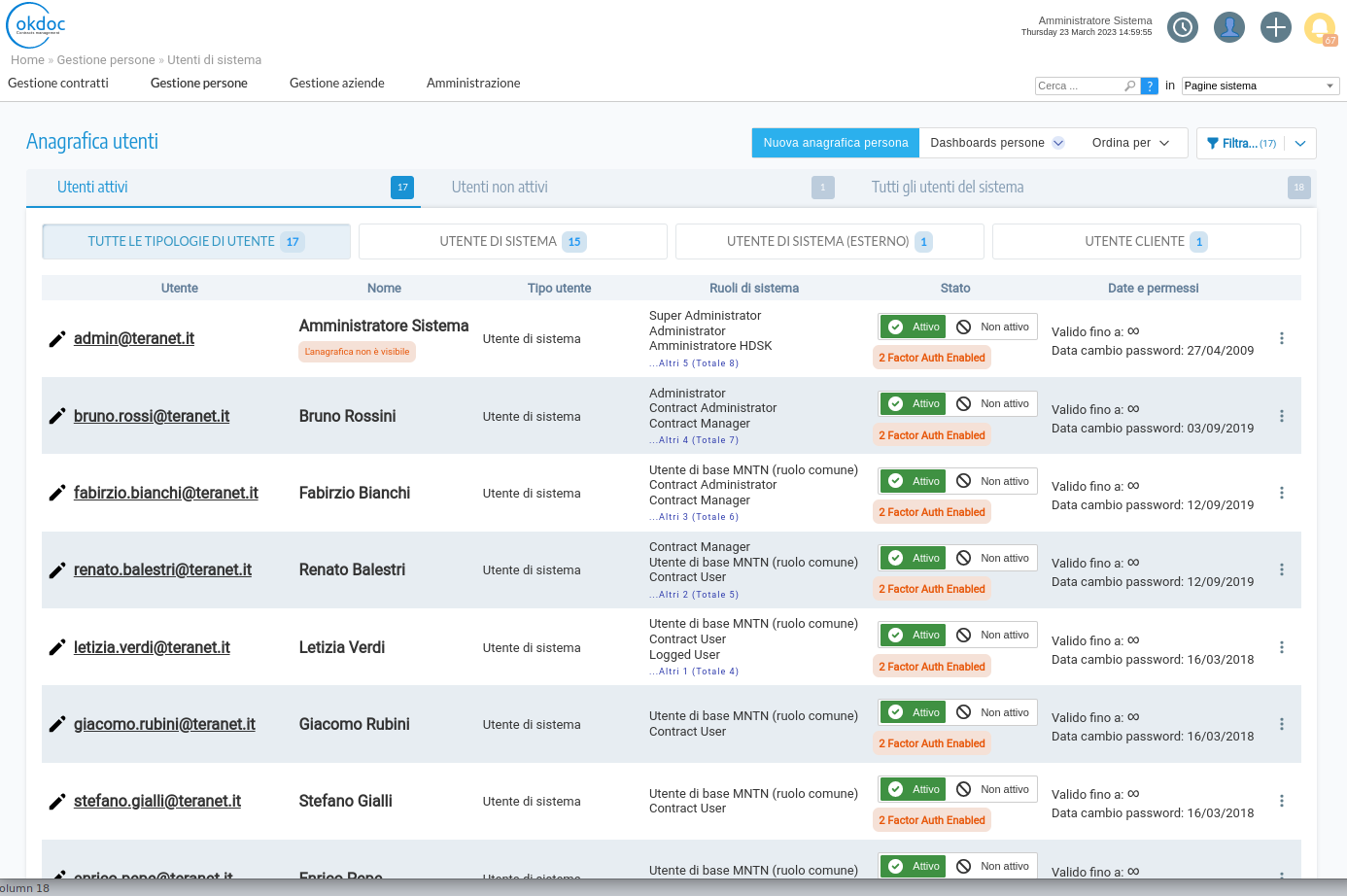Open row options menu for Stefano Gialli
Image resolution: width=1347 pixels, height=896 pixels.
point(1282,801)
